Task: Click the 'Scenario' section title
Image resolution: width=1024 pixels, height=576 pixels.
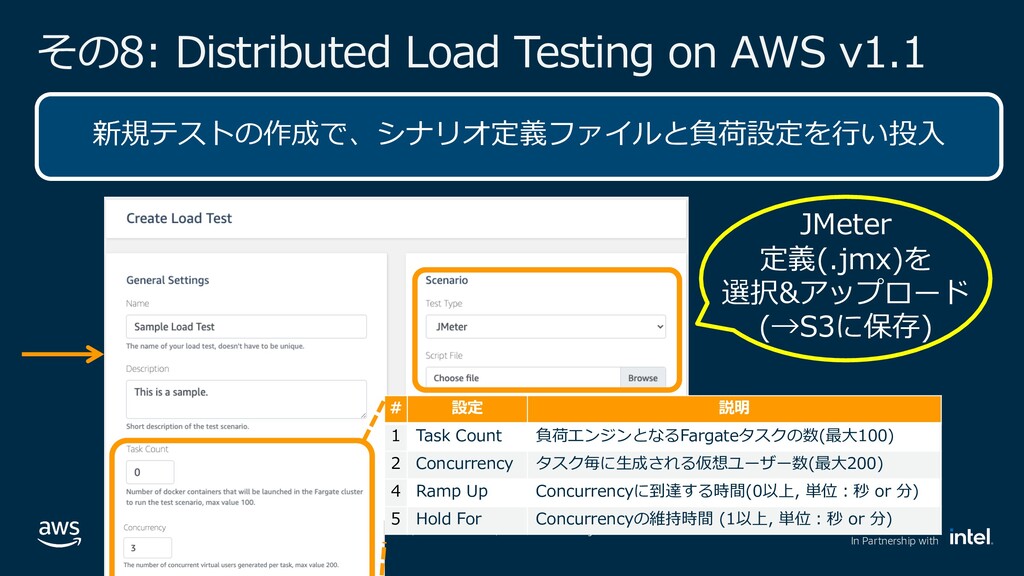Action: click(447, 280)
